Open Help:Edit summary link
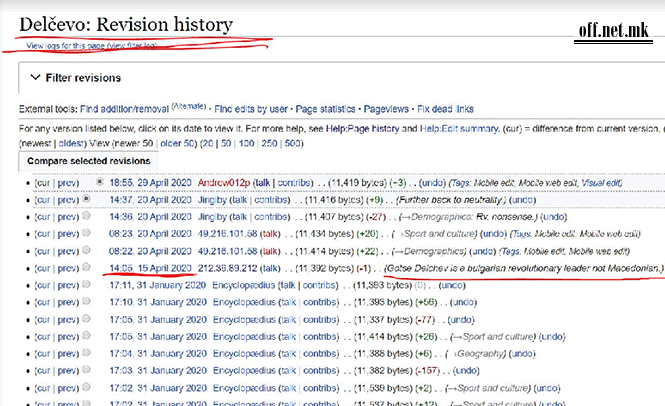This screenshot has width=665, height=406. point(459,129)
